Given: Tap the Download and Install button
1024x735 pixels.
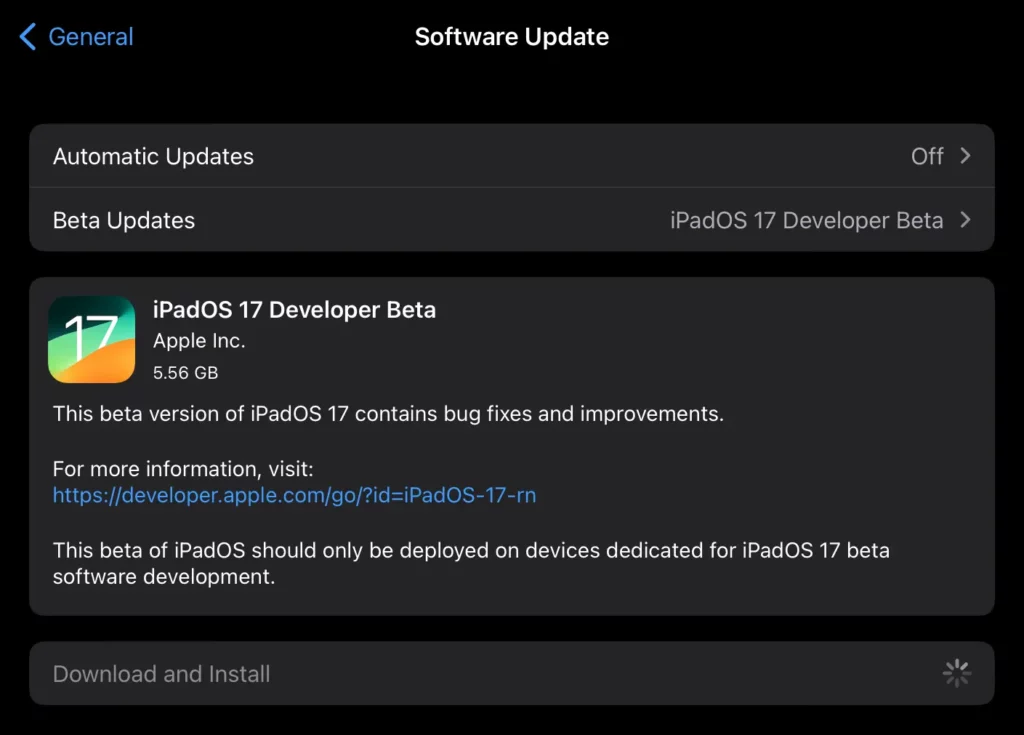Looking at the screenshot, I should 512,674.
